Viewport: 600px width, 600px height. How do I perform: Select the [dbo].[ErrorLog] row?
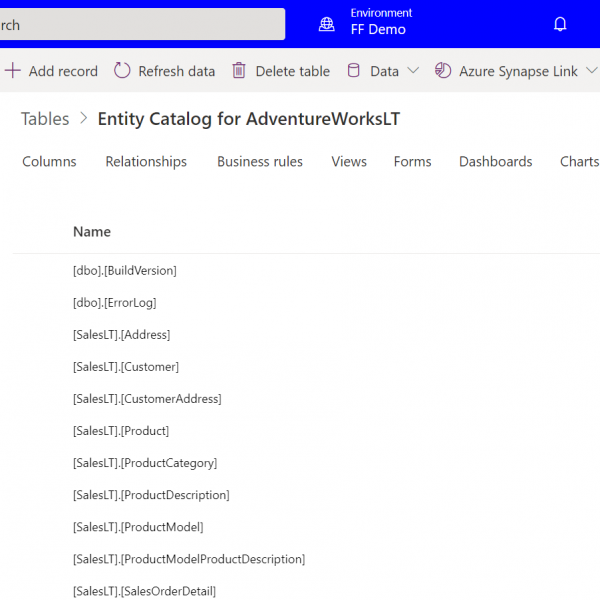pos(114,303)
